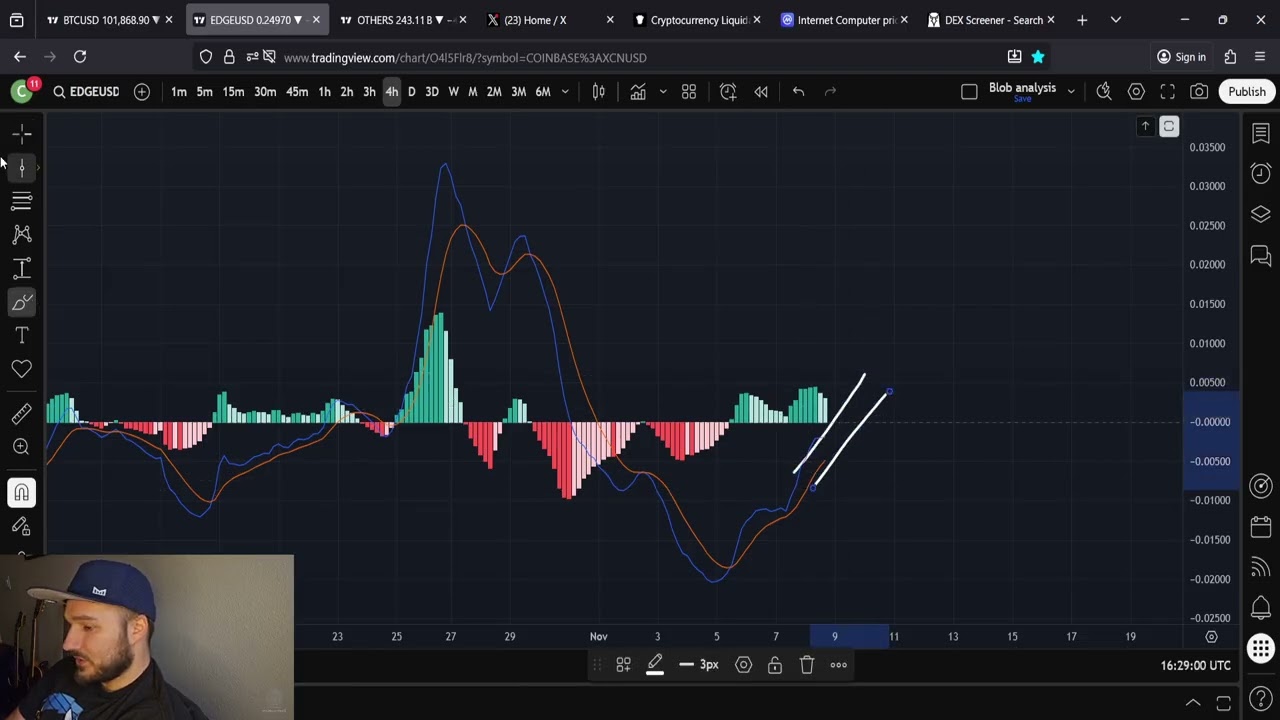
Task: Open drawing templates in floating toolbar
Action: point(623,665)
